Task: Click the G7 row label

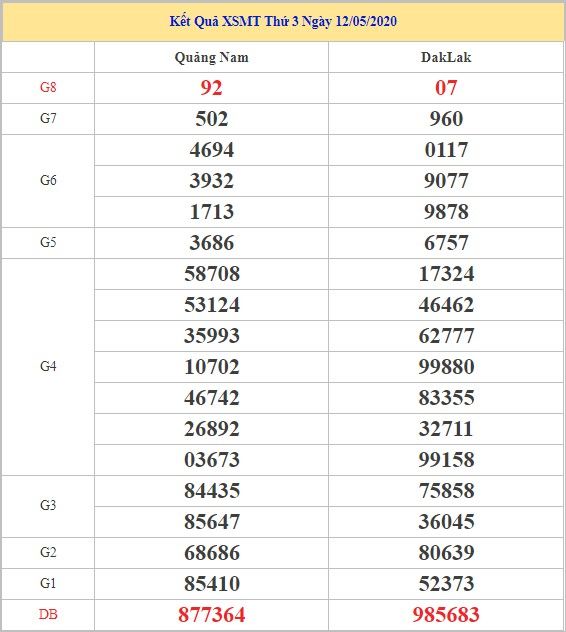Action: pos(48,118)
